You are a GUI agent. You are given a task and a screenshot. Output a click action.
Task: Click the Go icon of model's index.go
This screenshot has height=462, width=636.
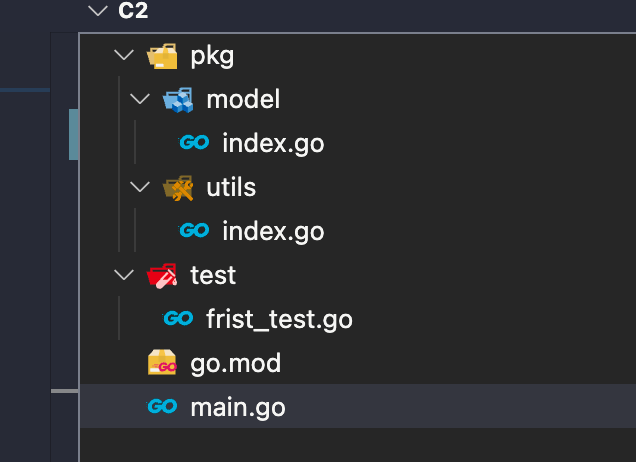pos(194,143)
